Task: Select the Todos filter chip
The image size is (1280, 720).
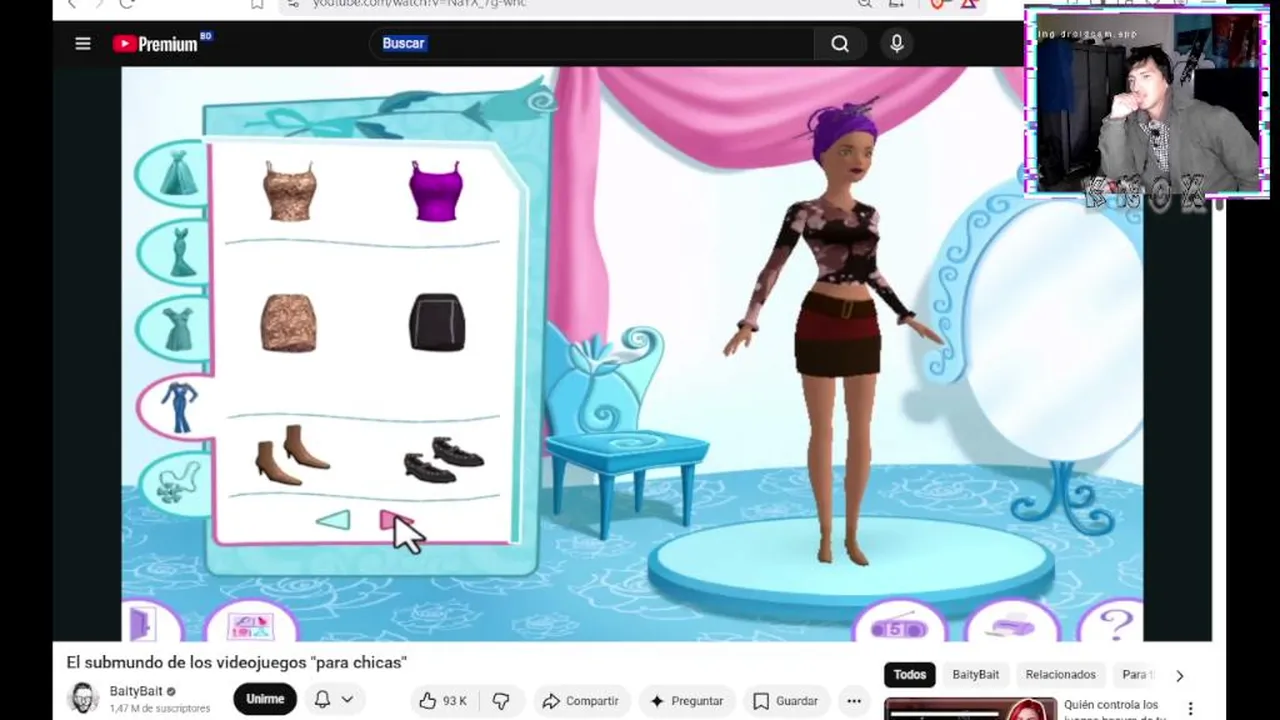Action: [910, 675]
